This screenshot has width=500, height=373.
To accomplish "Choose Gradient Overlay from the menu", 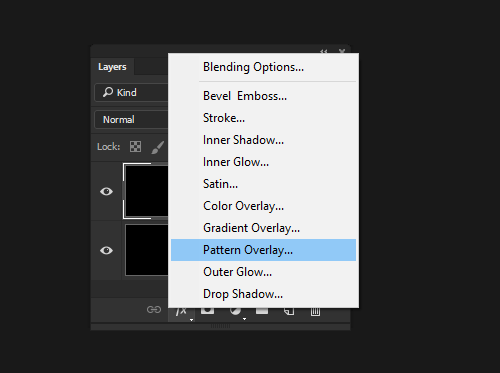I will click(x=263, y=228).
